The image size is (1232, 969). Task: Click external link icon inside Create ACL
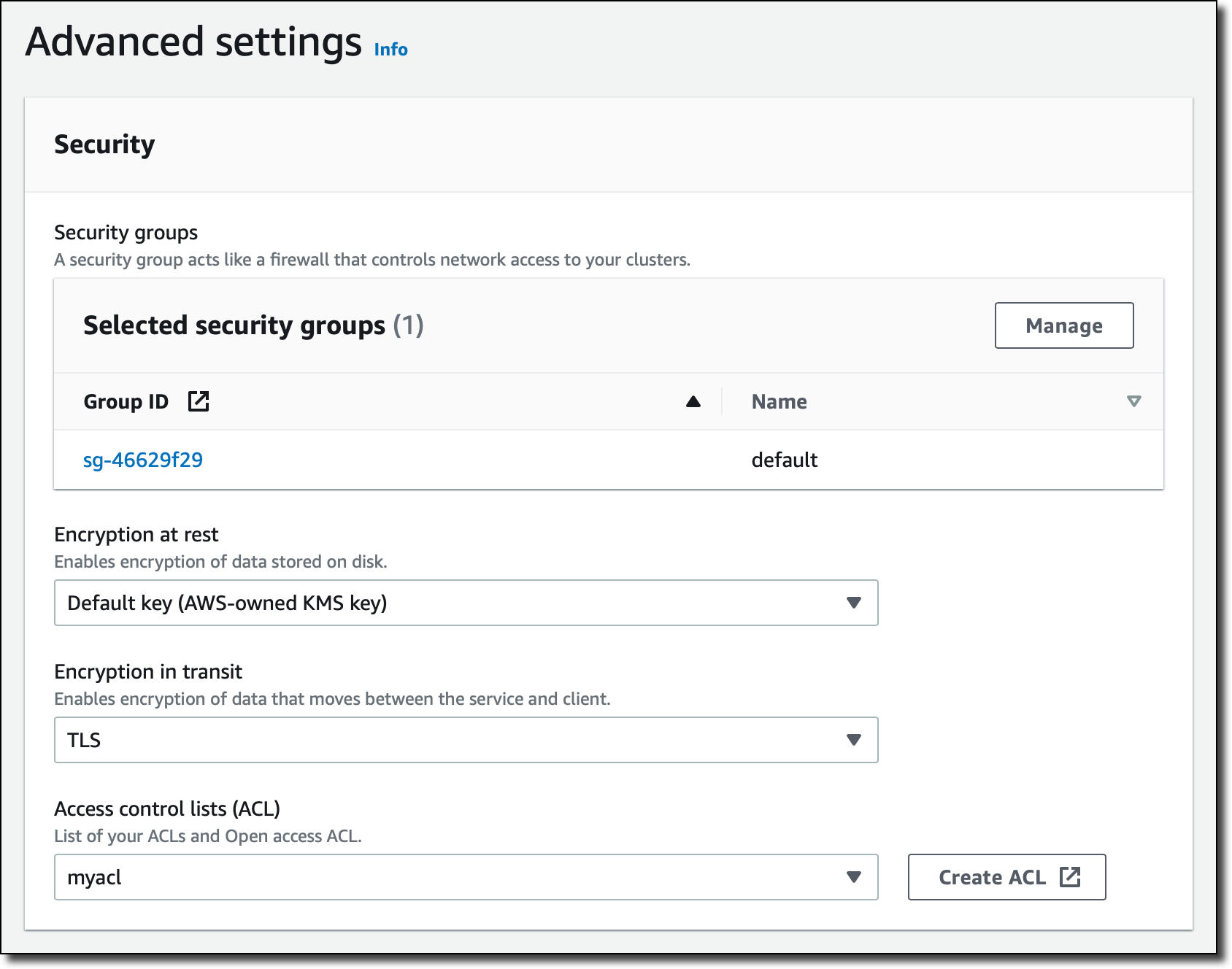point(1070,877)
